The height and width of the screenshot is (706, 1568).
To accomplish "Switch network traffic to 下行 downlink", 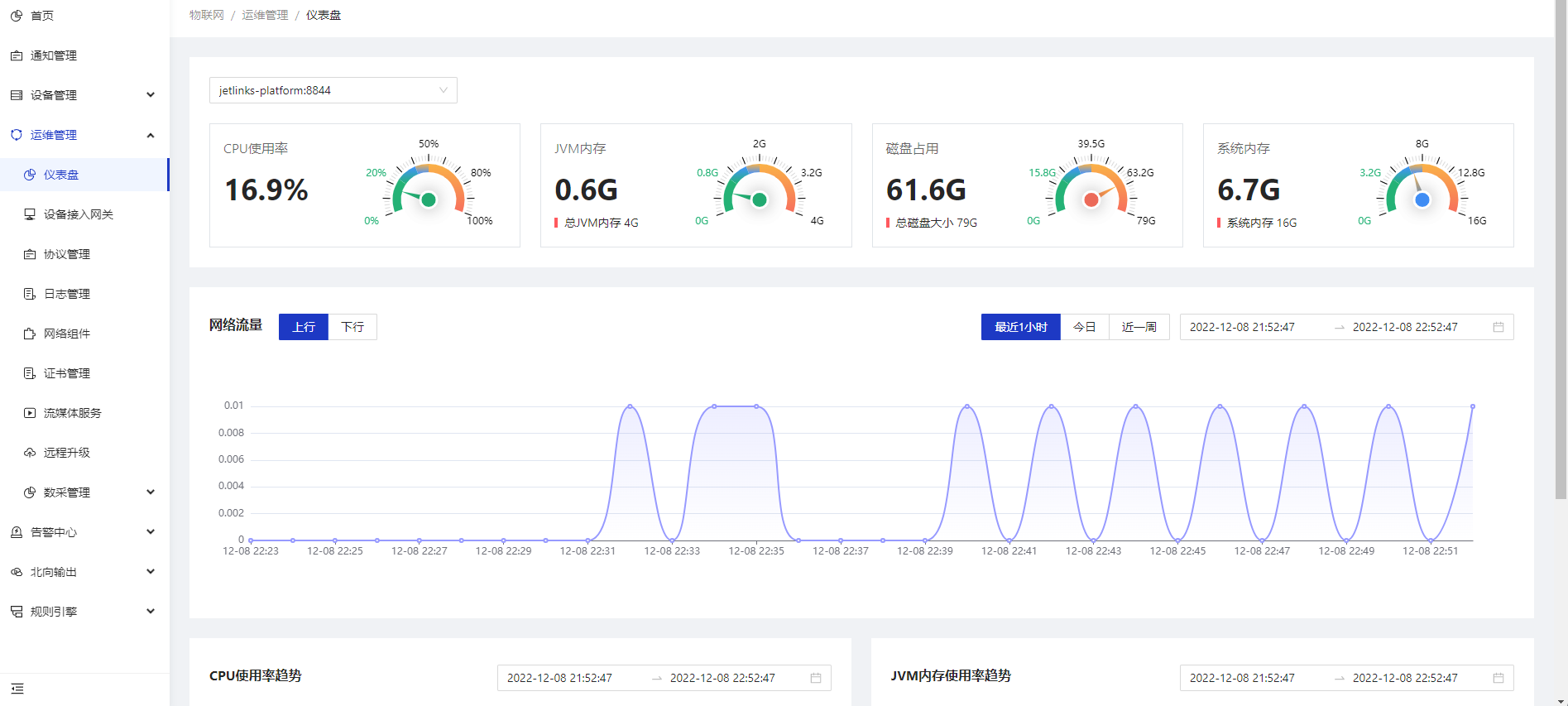I will click(352, 327).
